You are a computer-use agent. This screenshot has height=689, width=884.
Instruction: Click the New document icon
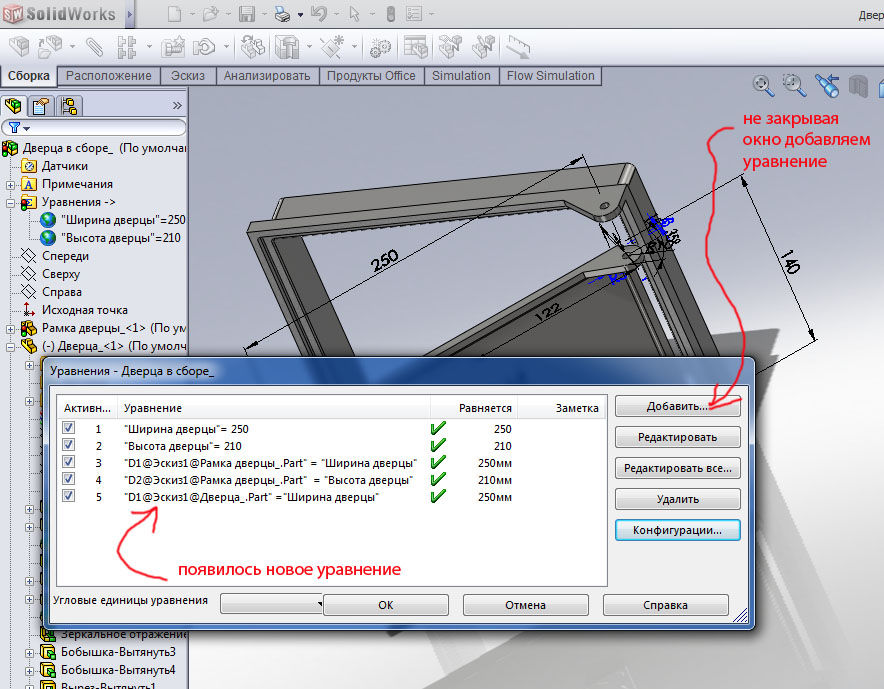tap(175, 14)
